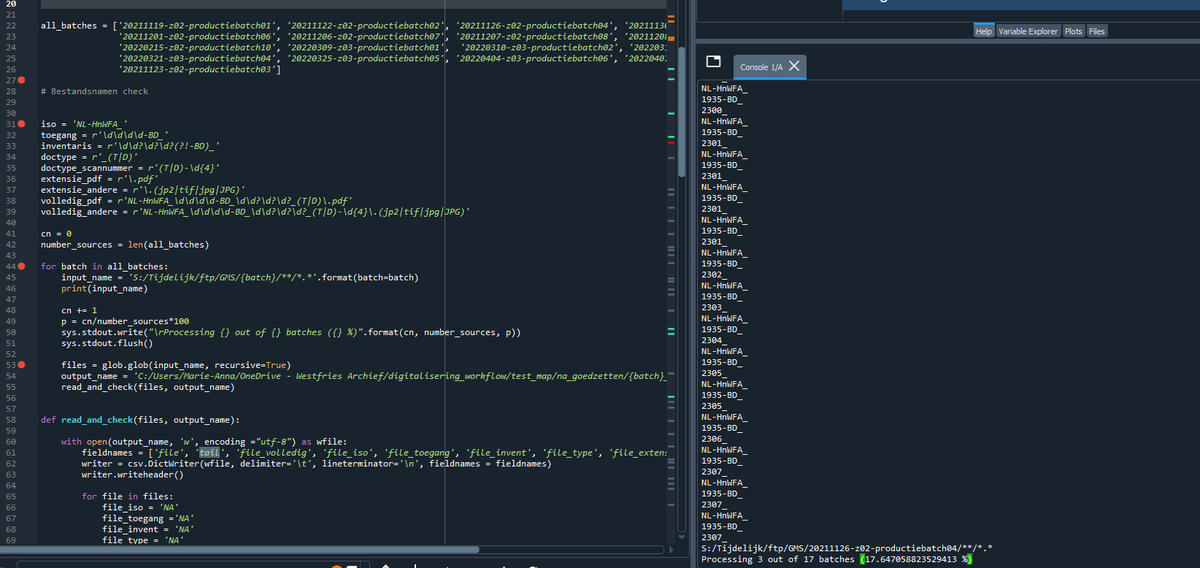Toggle the breakpoint on line 44

[21, 266]
